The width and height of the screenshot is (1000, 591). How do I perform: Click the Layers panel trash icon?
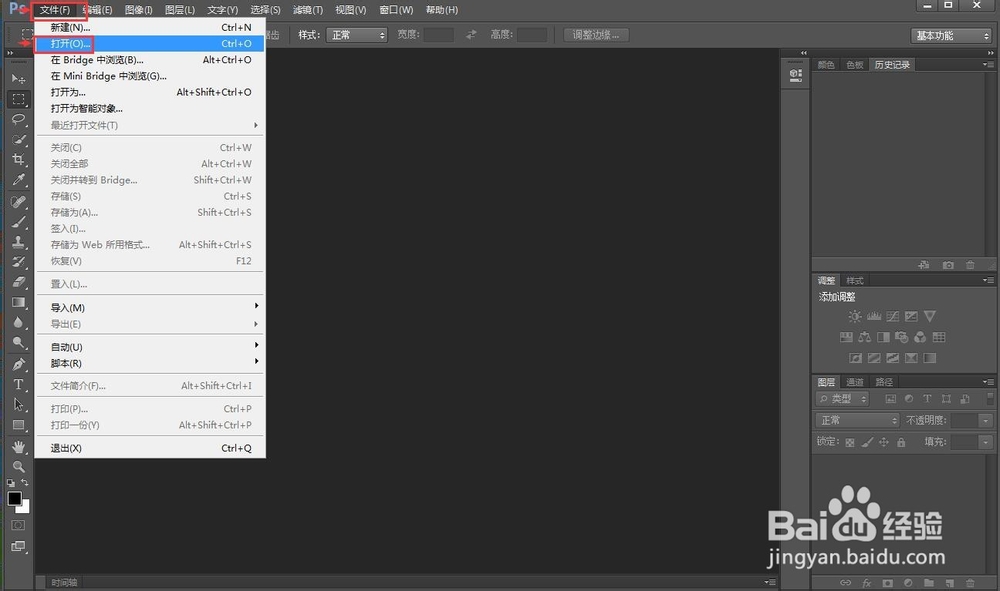coord(970,583)
